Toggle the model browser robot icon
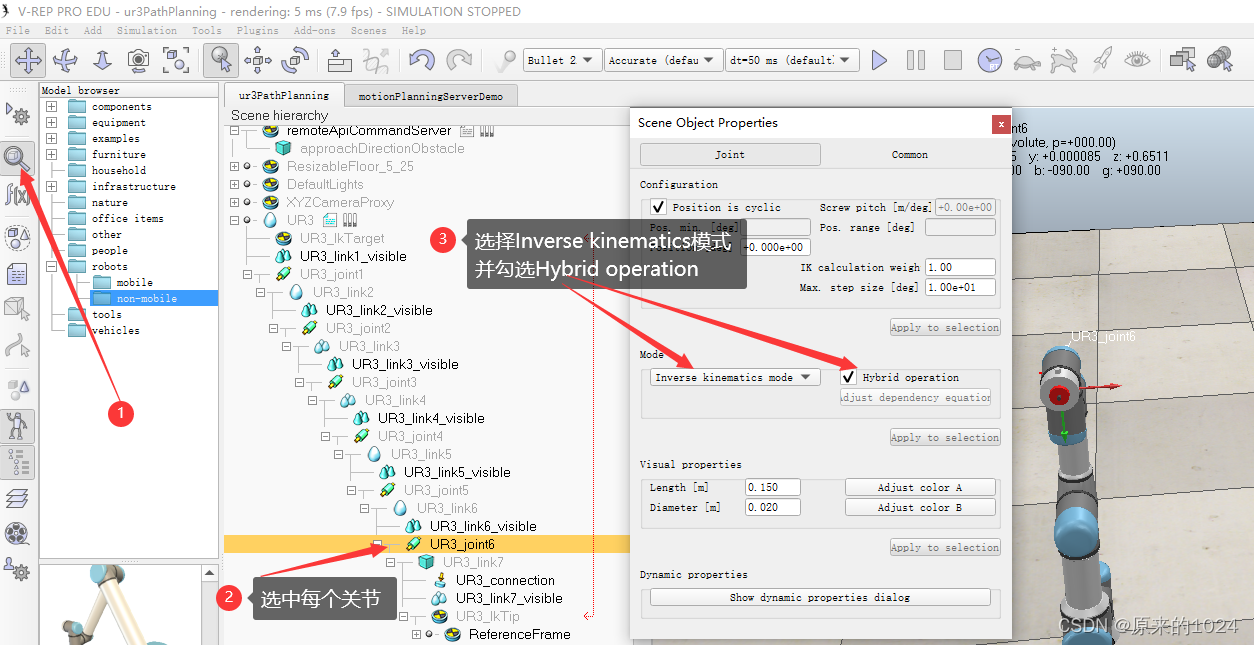This screenshot has width=1254, height=645. pyautogui.click(x=18, y=426)
